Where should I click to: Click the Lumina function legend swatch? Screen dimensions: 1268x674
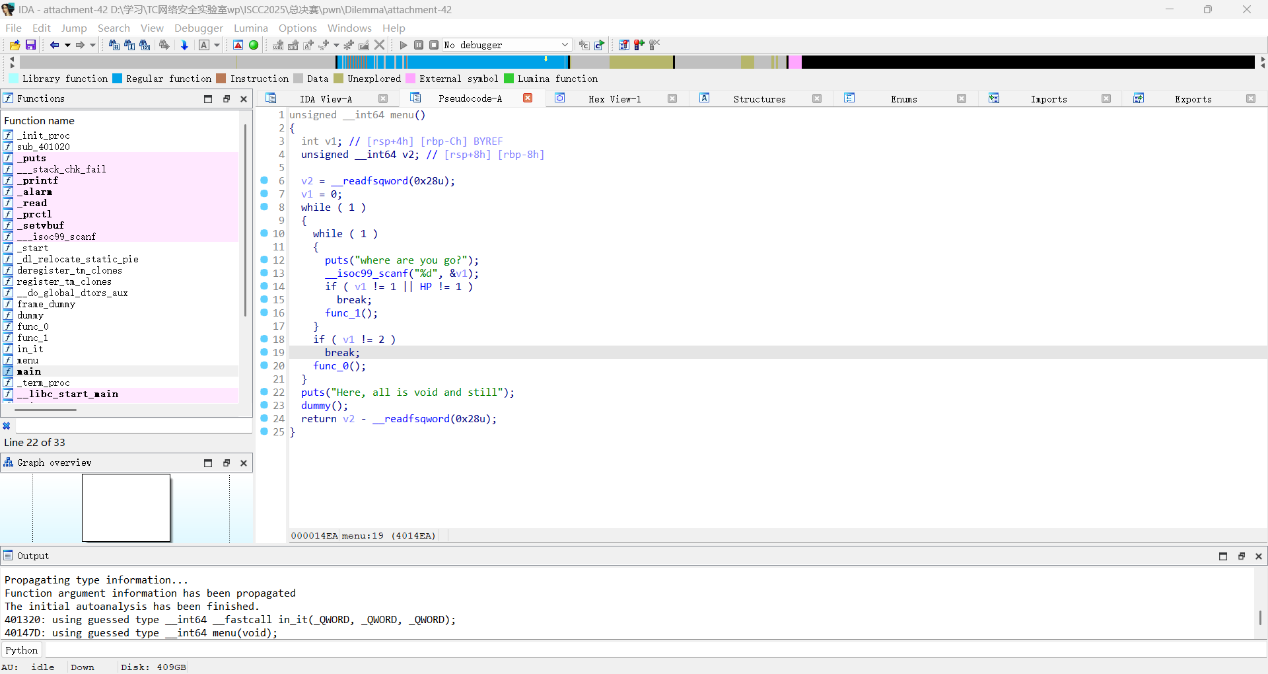pos(509,78)
